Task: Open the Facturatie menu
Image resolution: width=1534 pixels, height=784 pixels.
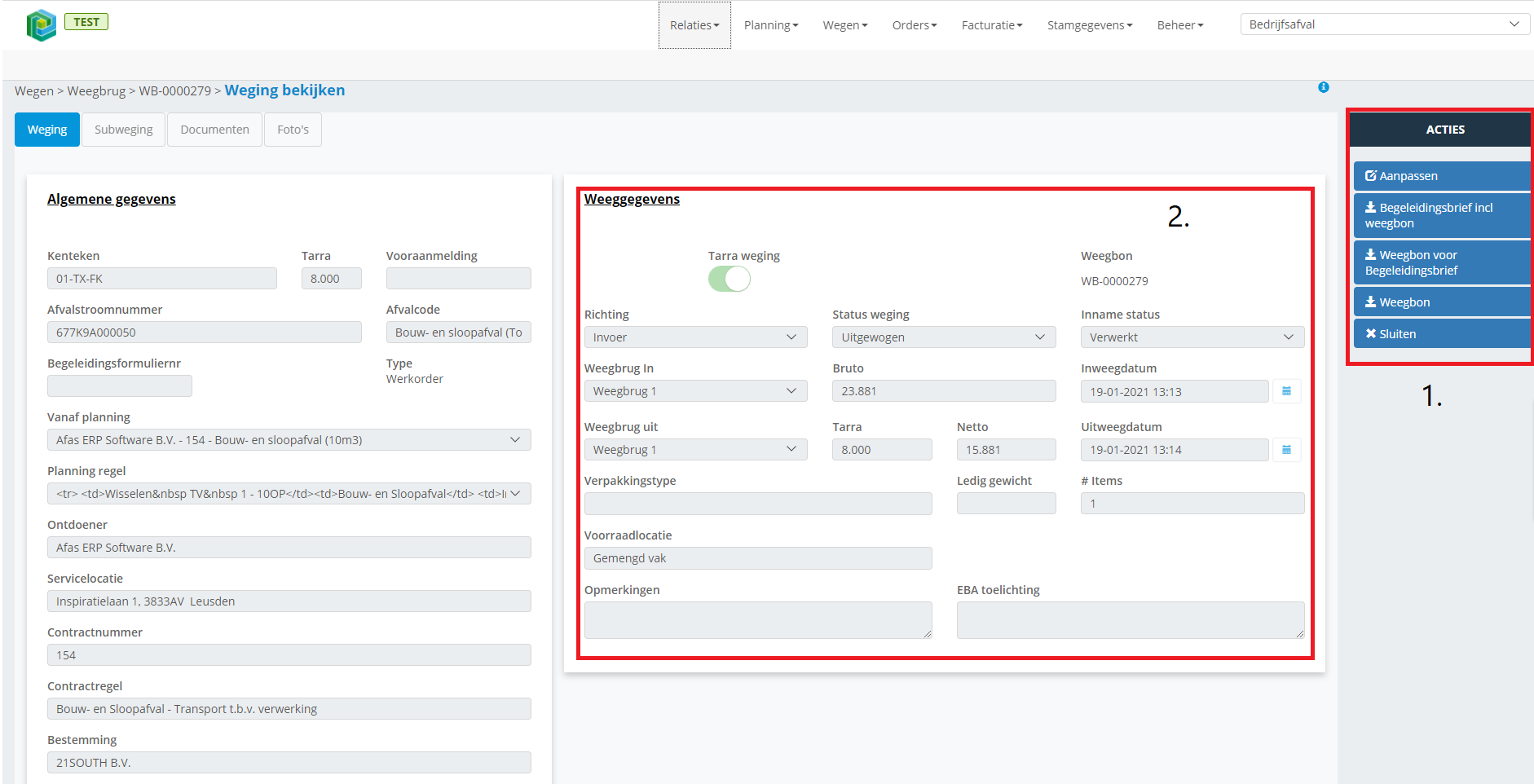Action: (992, 25)
